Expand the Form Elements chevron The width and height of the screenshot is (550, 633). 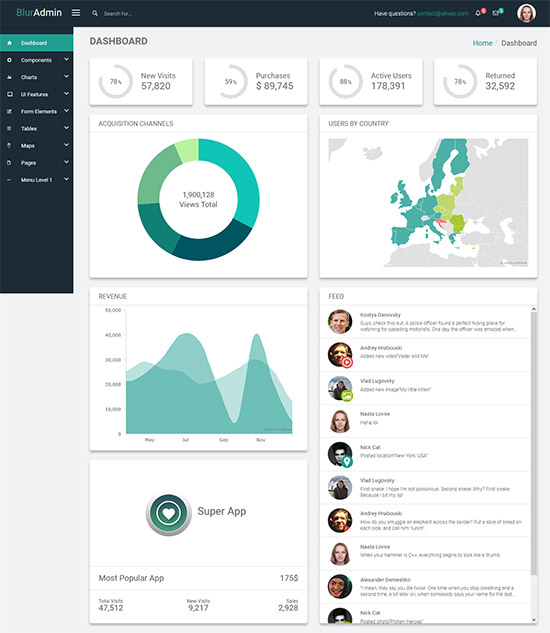click(x=66, y=111)
